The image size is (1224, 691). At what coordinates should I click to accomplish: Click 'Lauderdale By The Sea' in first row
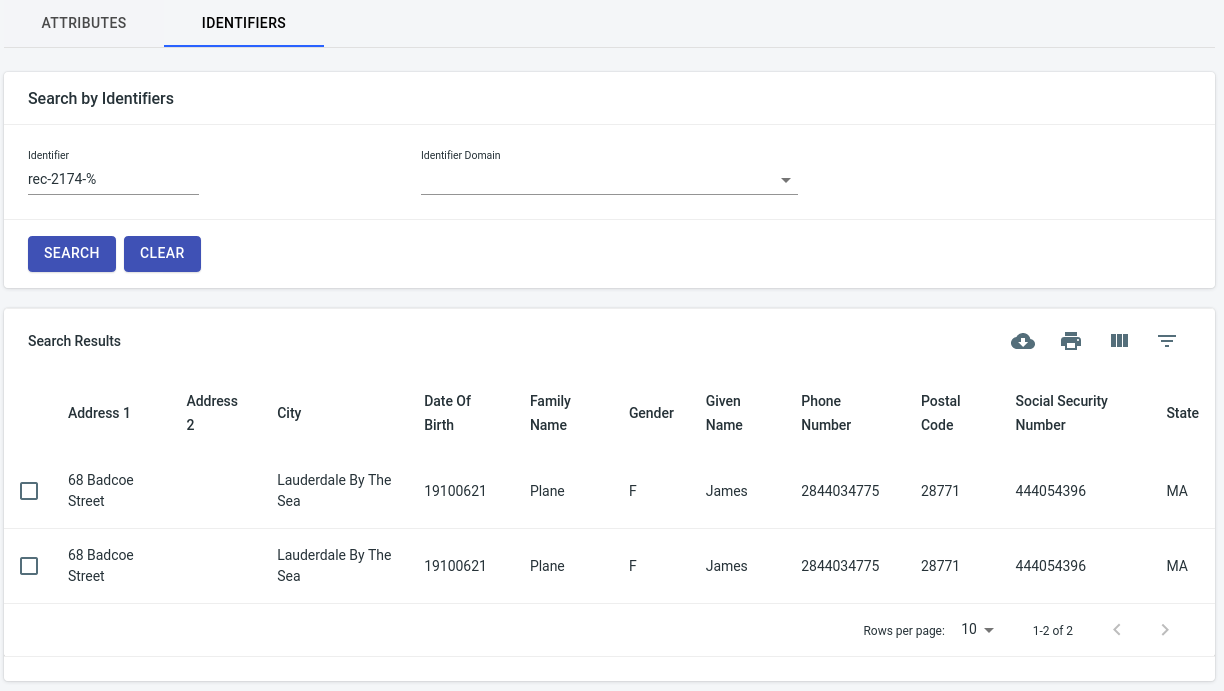coord(334,491)
